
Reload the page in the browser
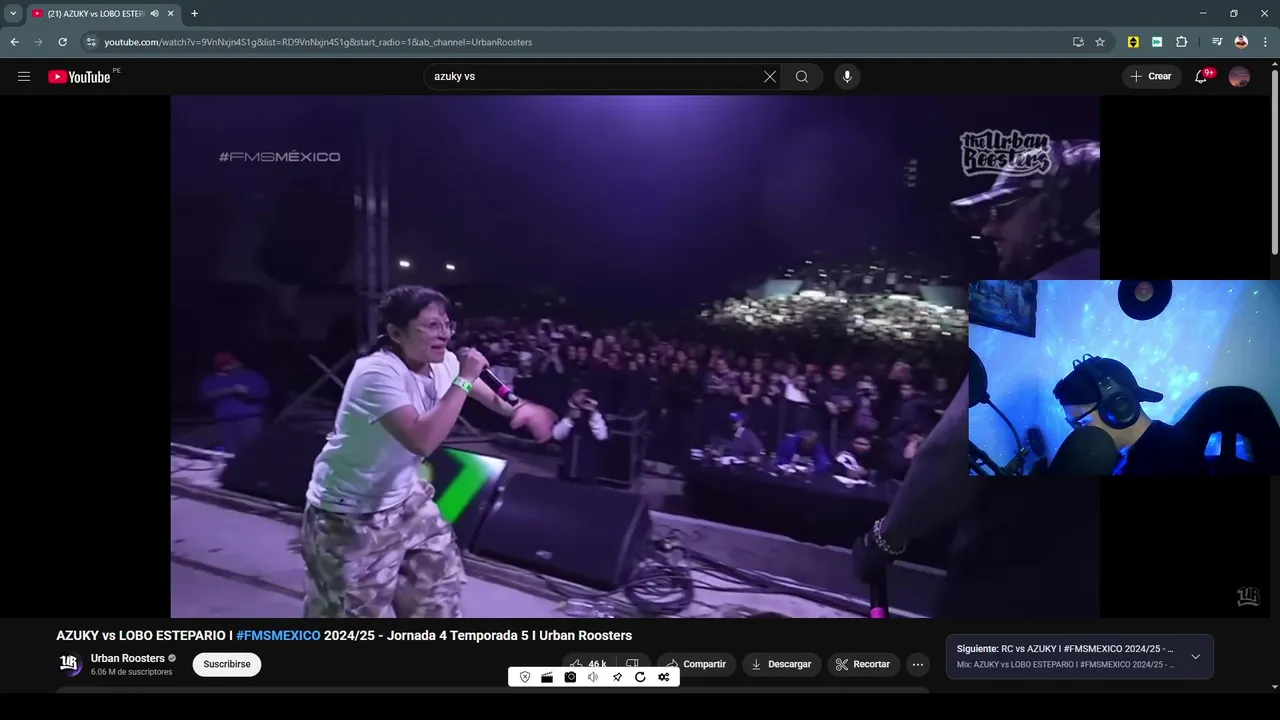point(62,42)
